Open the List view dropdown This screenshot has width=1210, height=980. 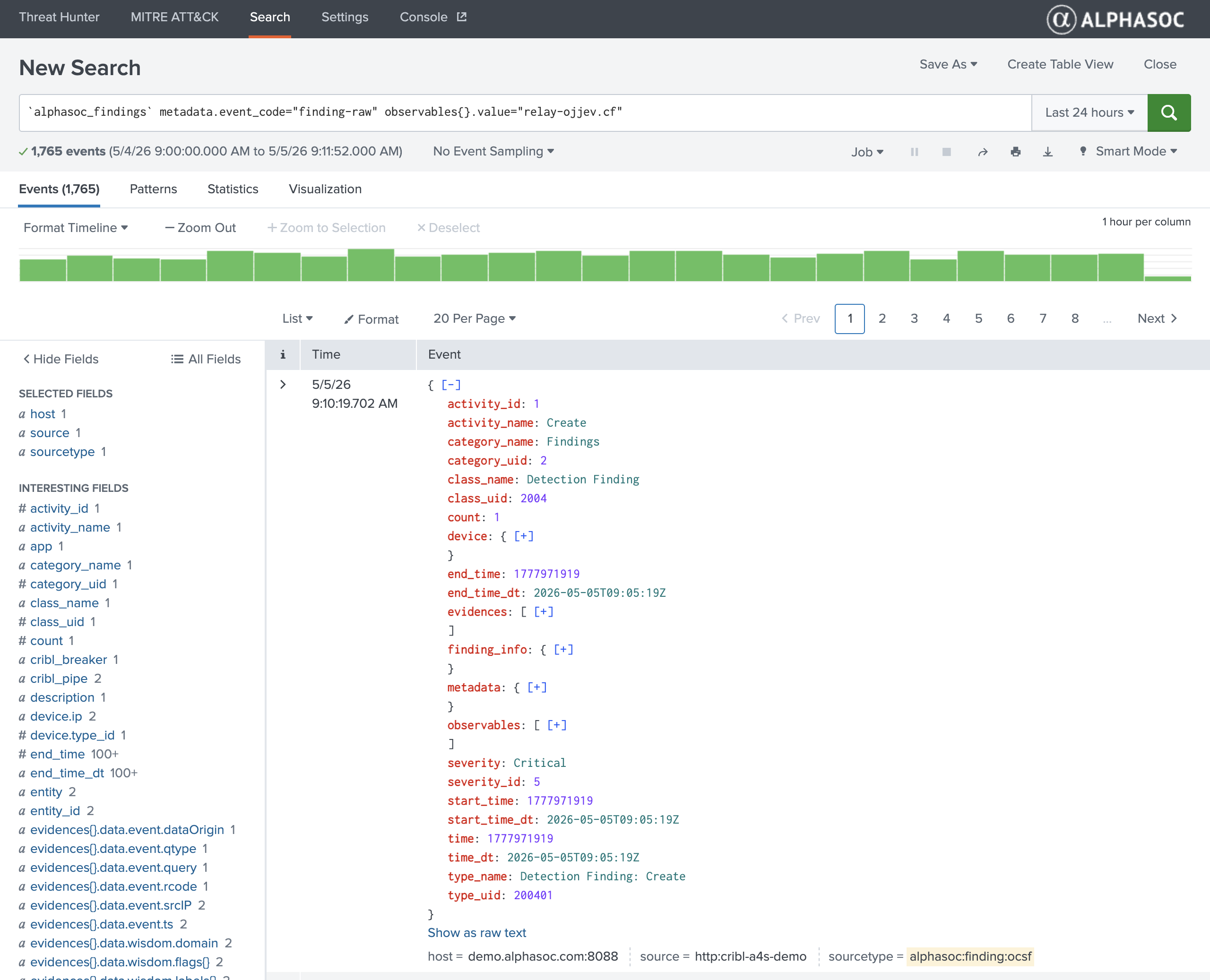tap(298, 318)
